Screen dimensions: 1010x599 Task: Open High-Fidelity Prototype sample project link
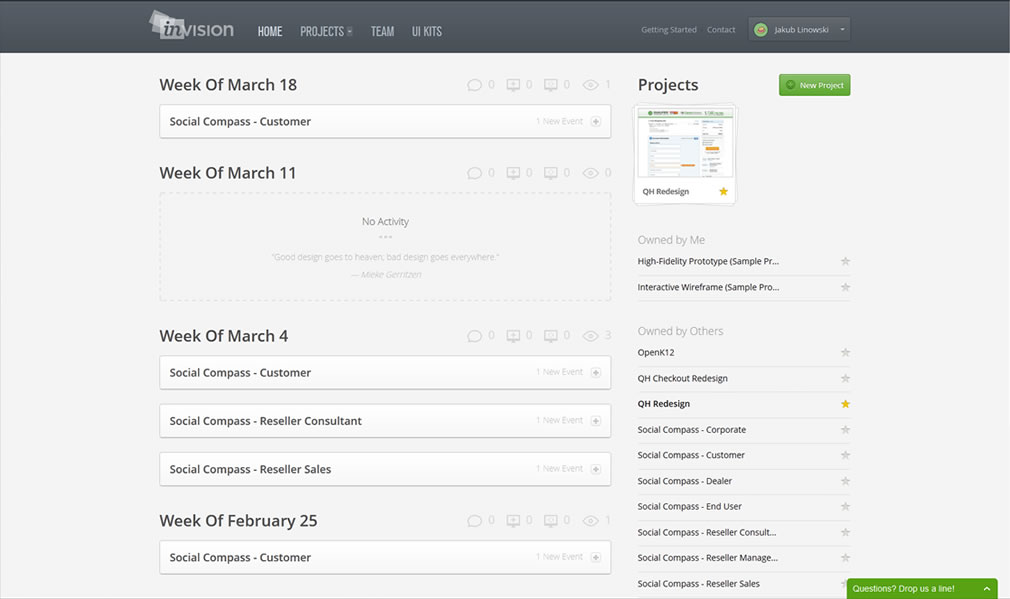point(708,261)
